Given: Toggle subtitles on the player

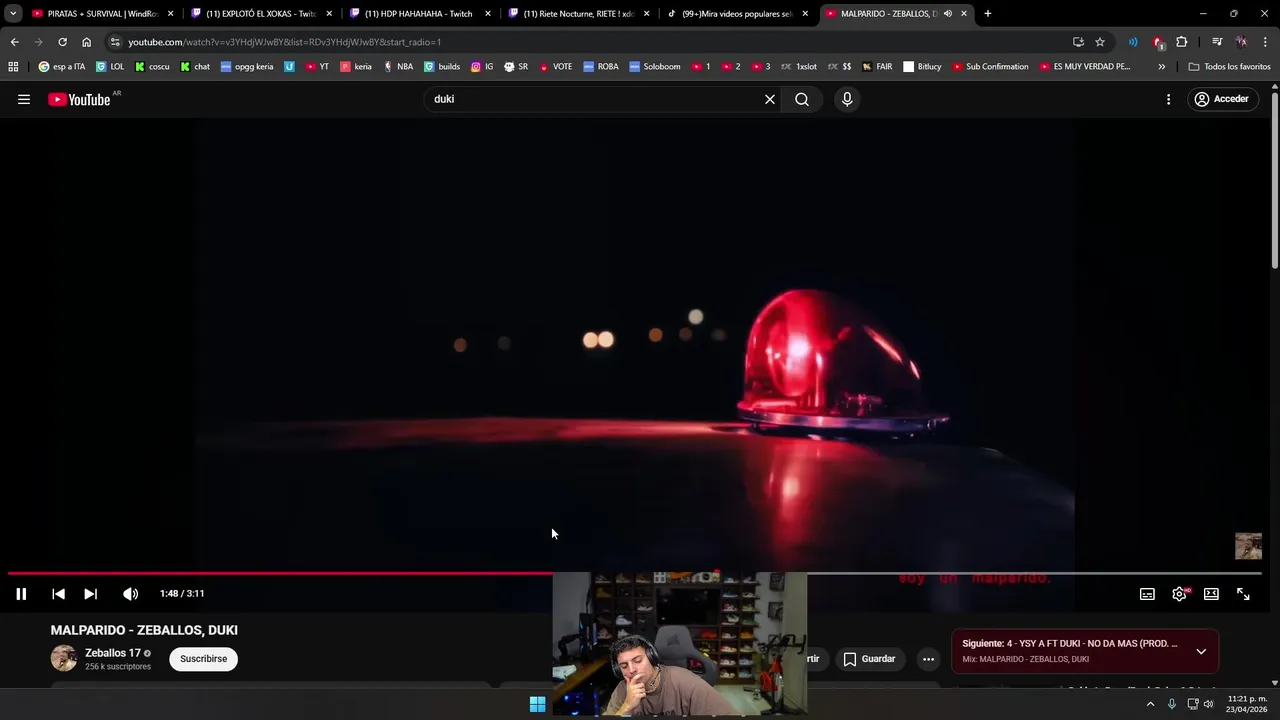Looking at the screenshot, I should (1147, 594).
